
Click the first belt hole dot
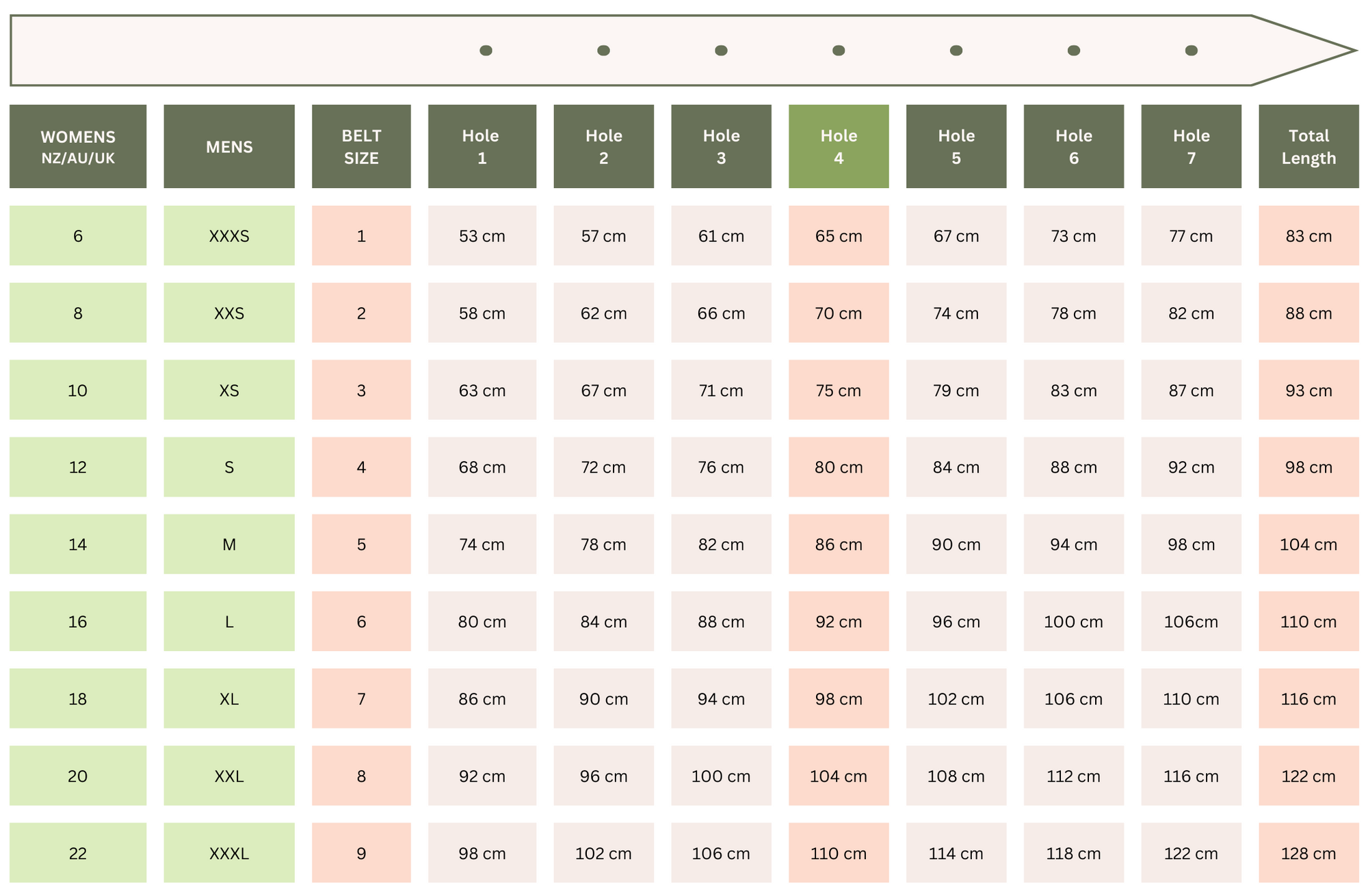click(486, 51)
